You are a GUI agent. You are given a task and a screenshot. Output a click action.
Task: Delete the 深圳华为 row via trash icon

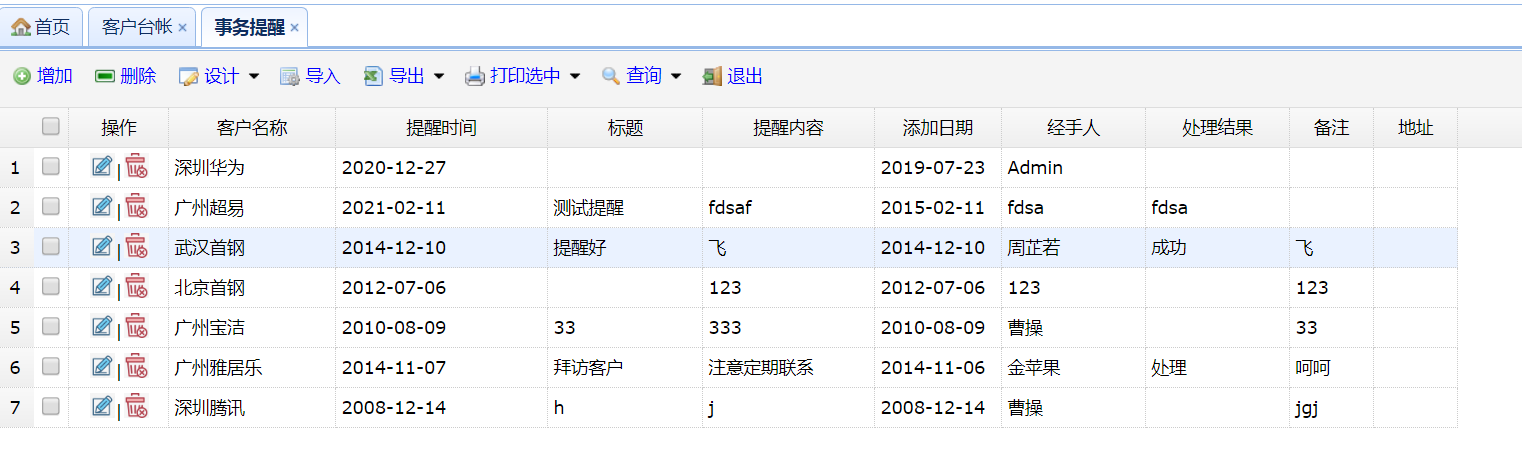tap(136, 166)
